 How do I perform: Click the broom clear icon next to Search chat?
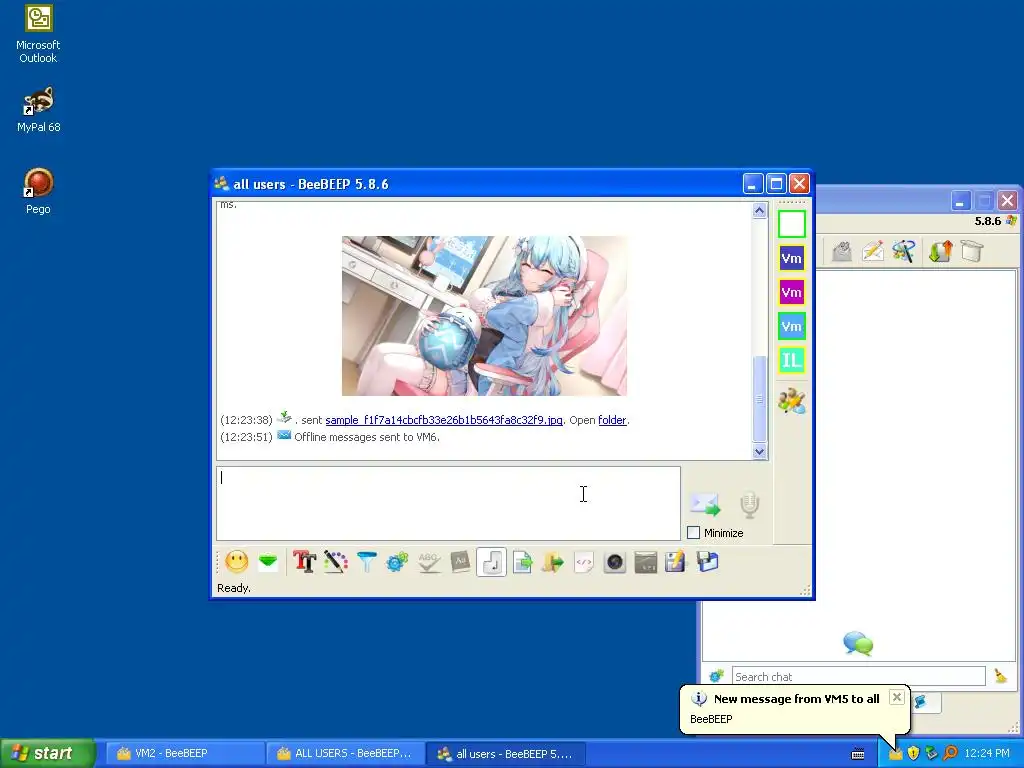coord(1000,676)
